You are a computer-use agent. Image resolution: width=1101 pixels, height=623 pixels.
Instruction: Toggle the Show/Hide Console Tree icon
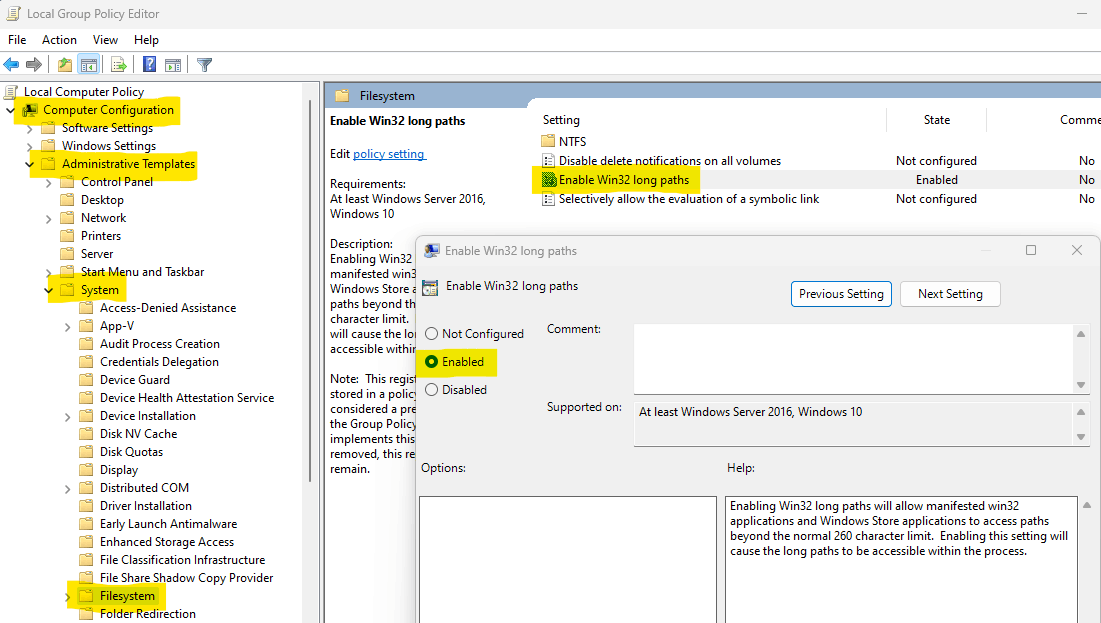[88, 65]
